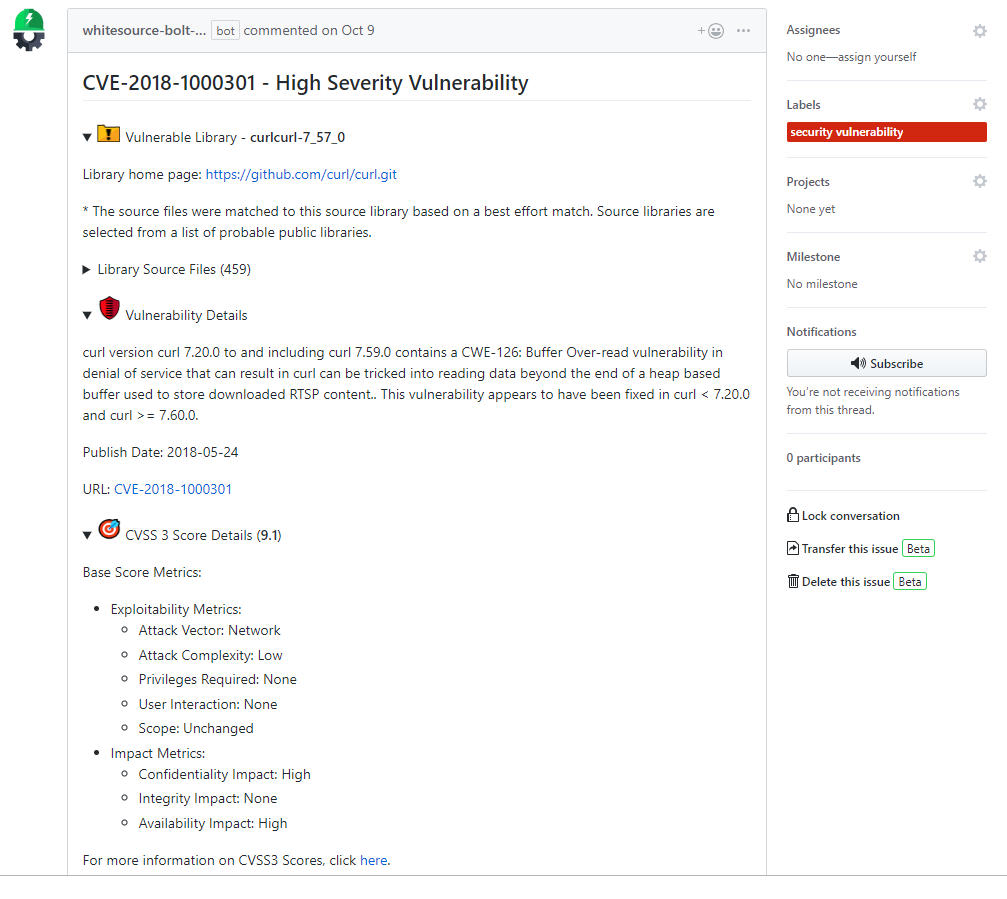Screen dimensions: 1007x899
Task: Click the red security vulnerability label
Action: click(886, 131)
